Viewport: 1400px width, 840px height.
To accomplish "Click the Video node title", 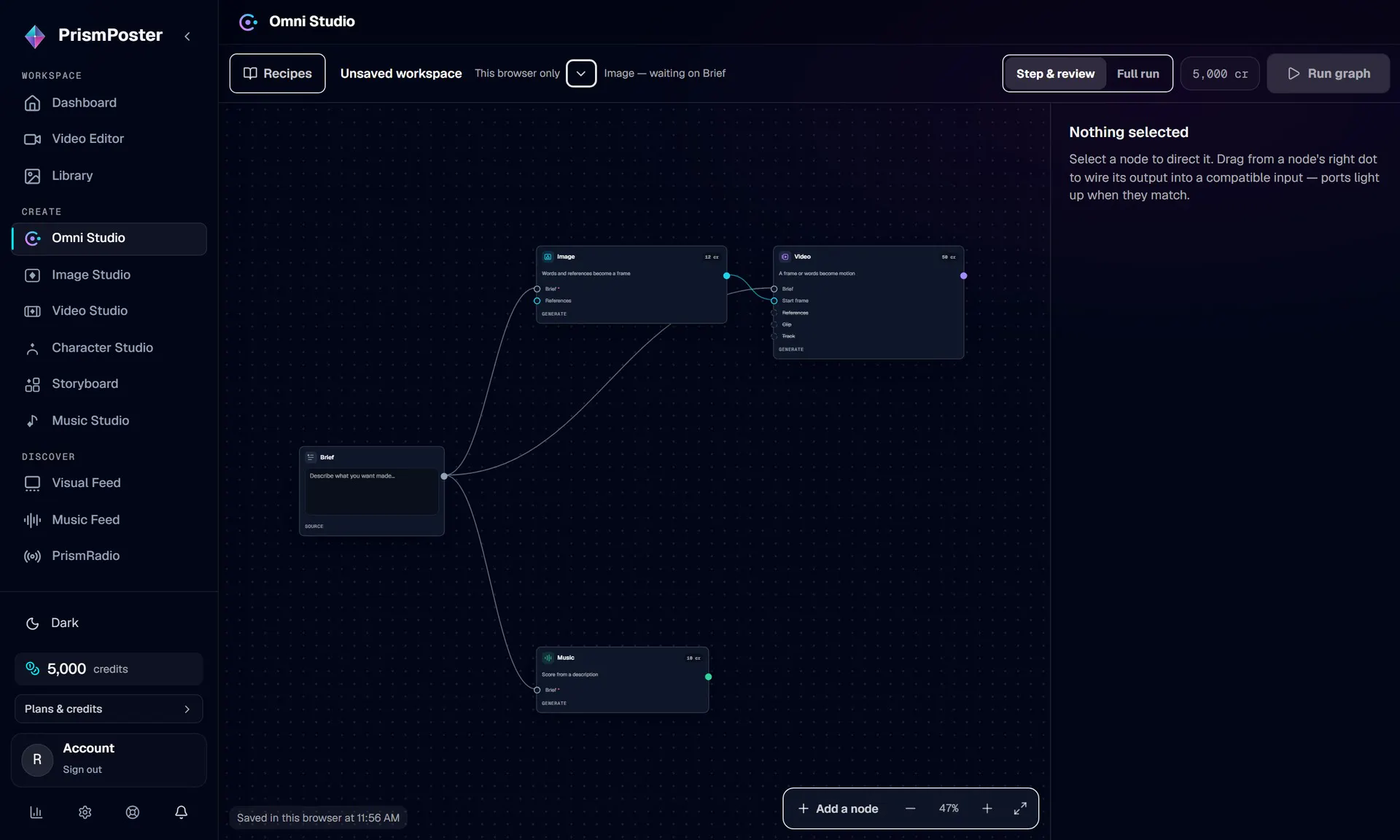I will coord(802,257).
